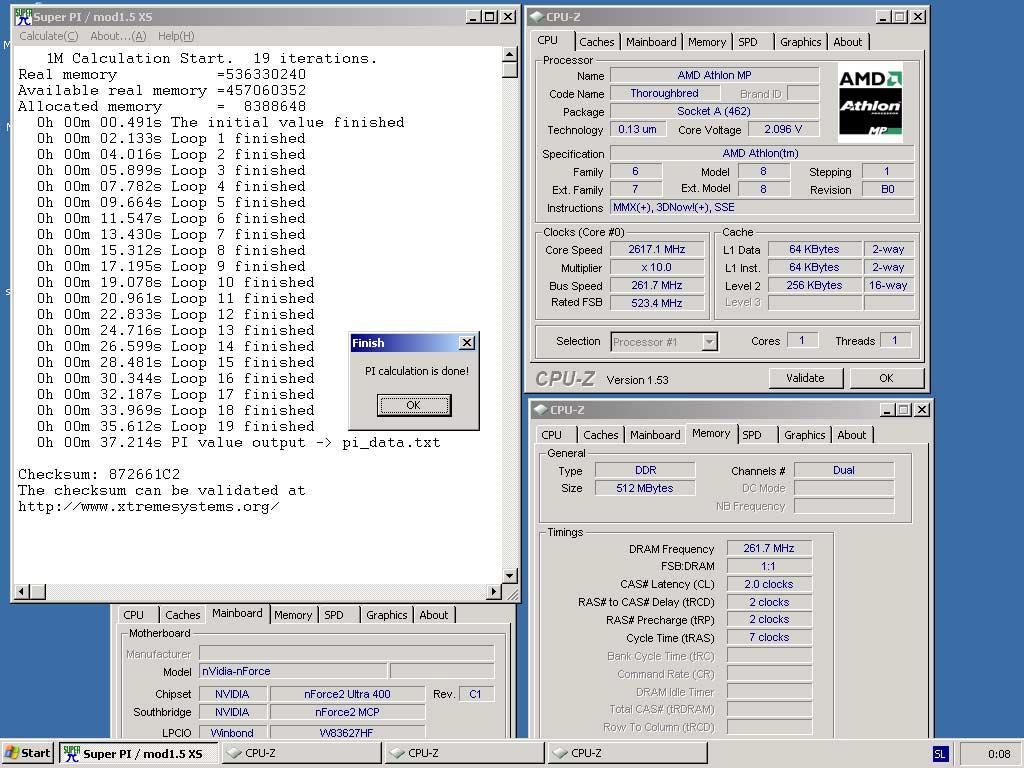
Task: Switch to Mainboard tab in Memory CPU-Z window
Action: click(x=655, y=435)
